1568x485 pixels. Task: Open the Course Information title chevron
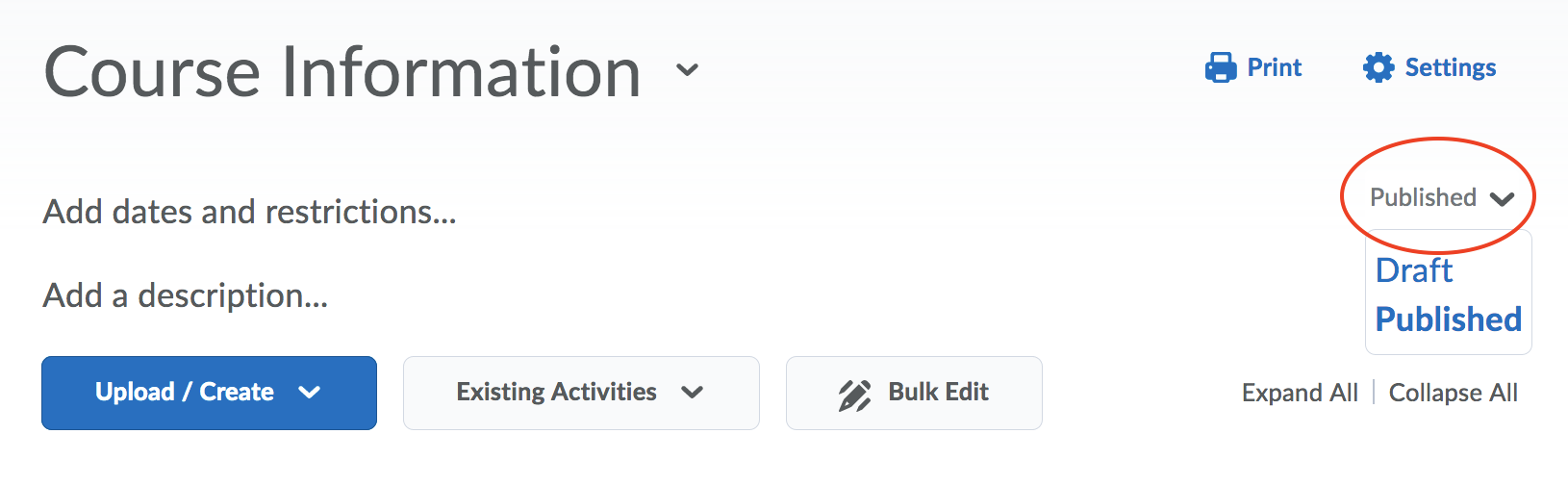[687, 70]
